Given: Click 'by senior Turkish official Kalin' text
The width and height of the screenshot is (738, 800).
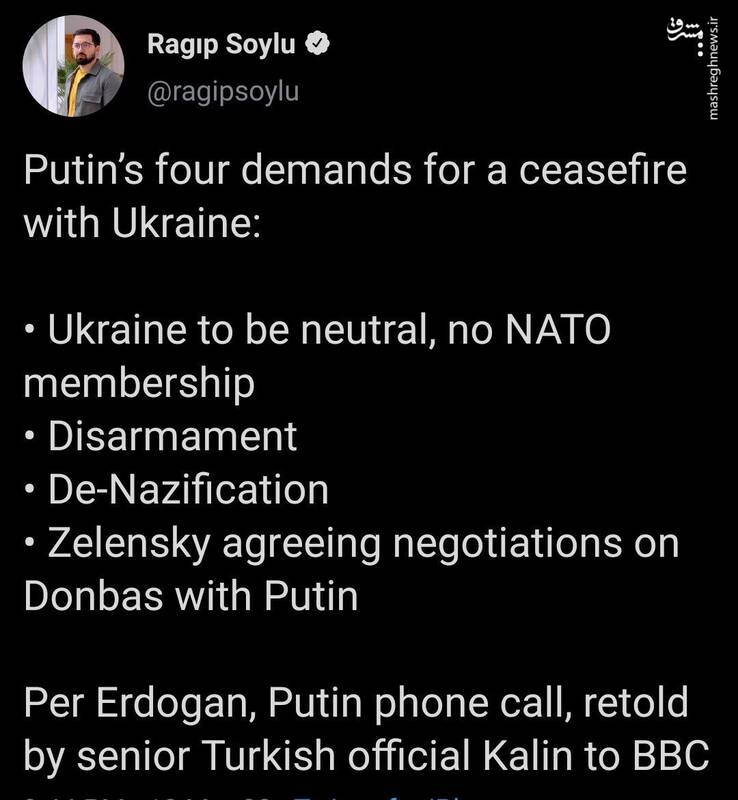Looking at the screenshot, I should (298, 756).
